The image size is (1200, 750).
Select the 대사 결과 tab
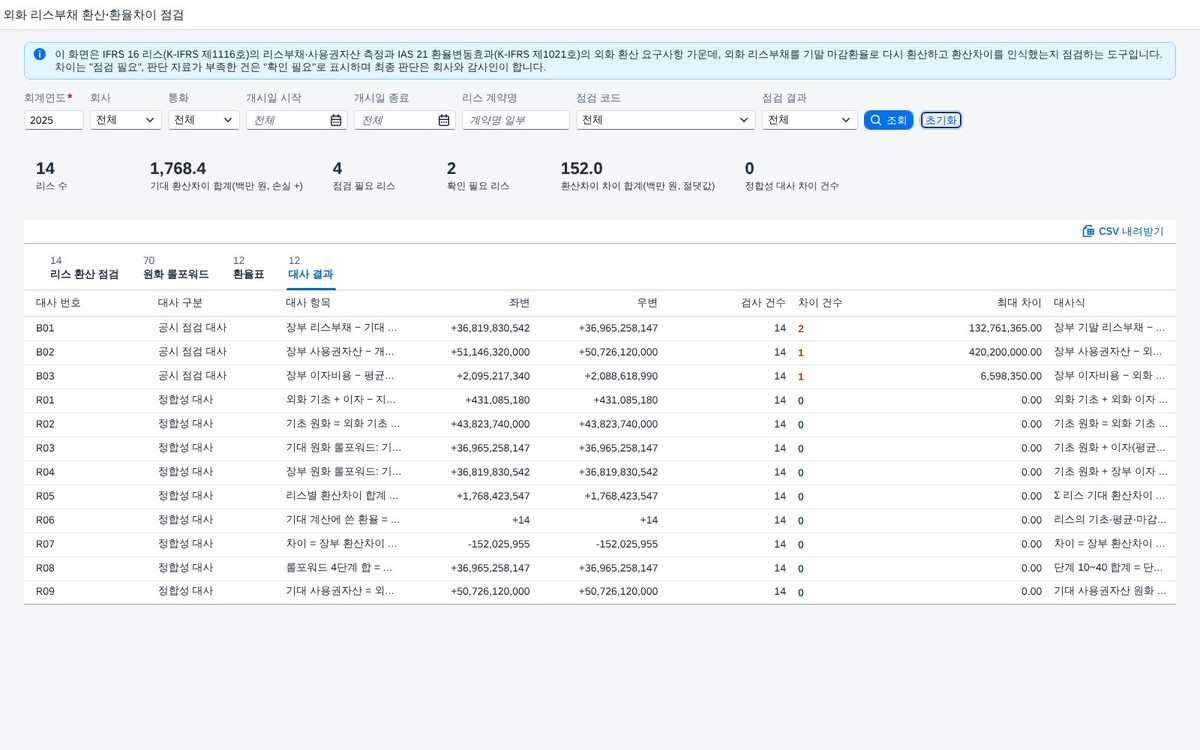coord(311,268)
